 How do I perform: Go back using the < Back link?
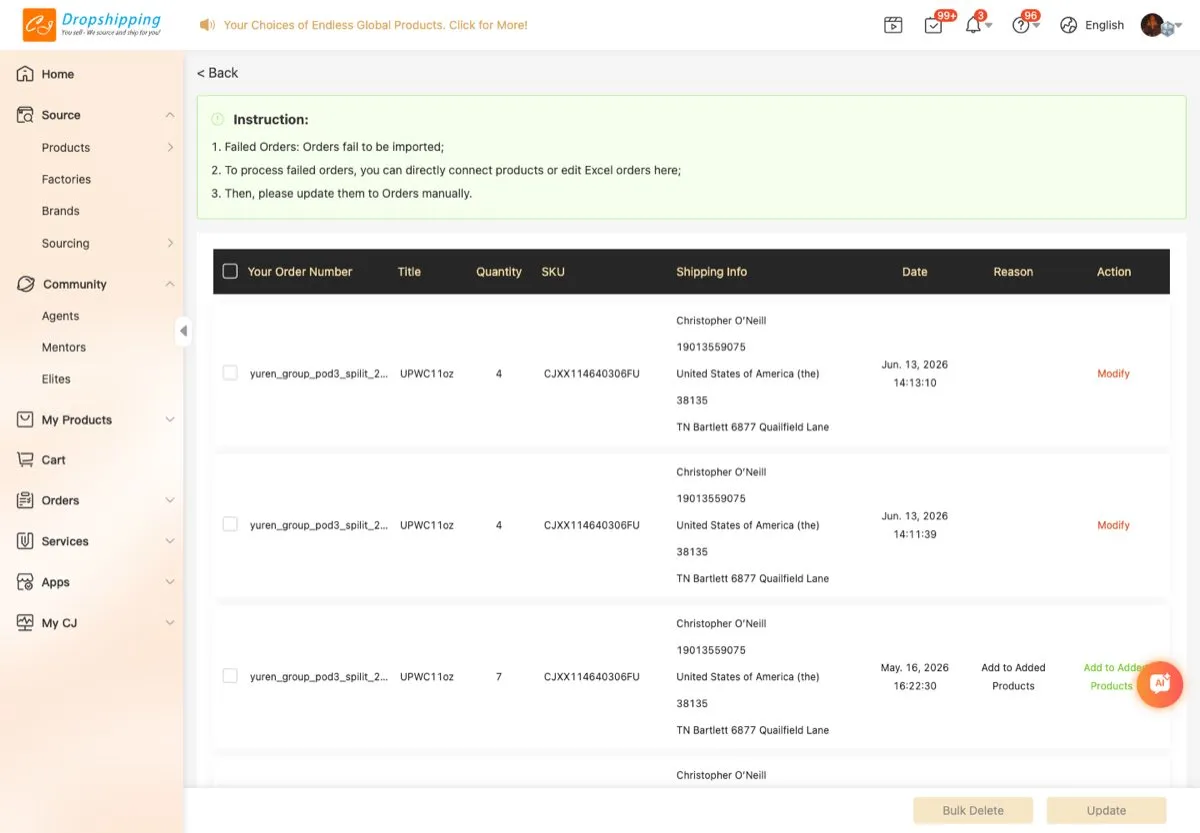[217, 73]
